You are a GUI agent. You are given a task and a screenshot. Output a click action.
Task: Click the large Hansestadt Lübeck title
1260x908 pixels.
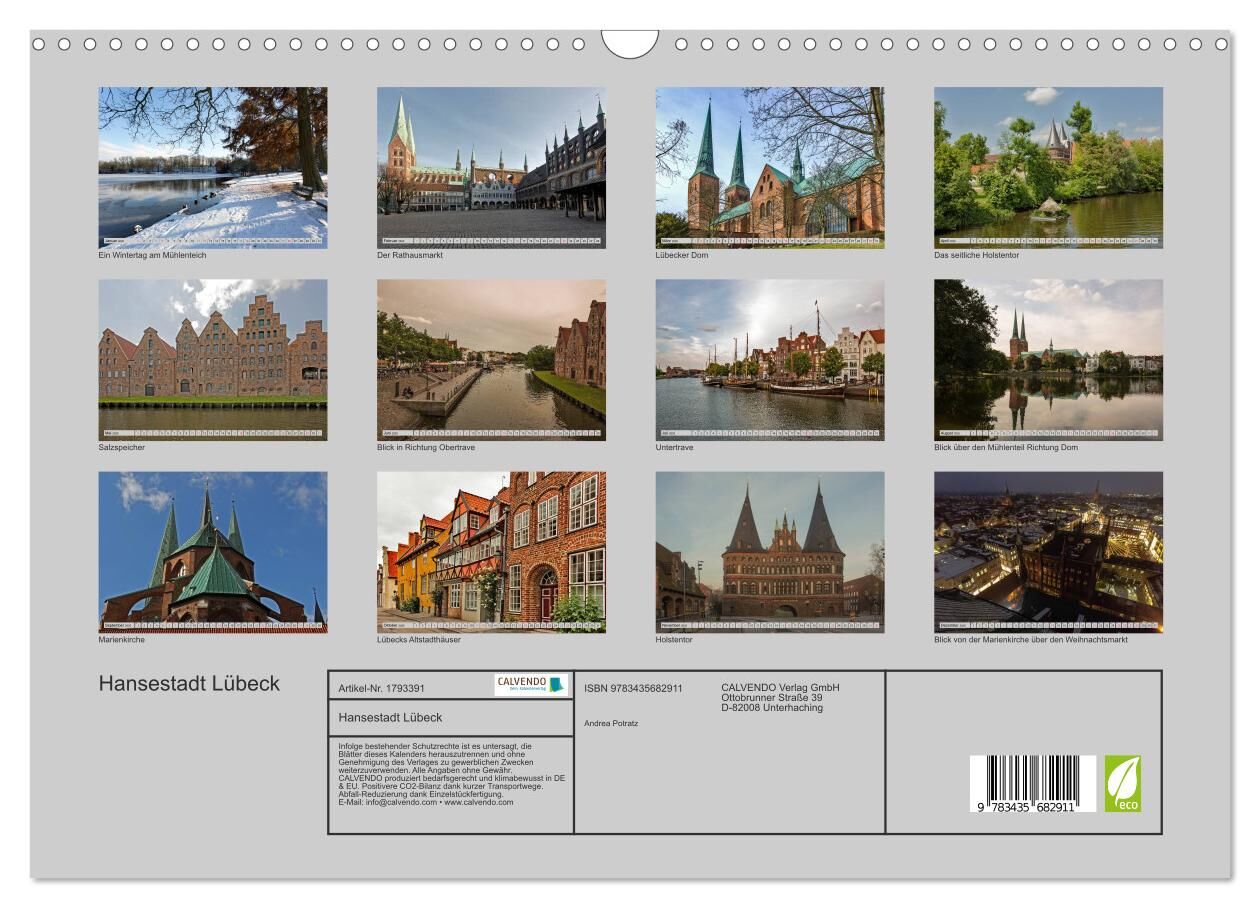[189, 684]
